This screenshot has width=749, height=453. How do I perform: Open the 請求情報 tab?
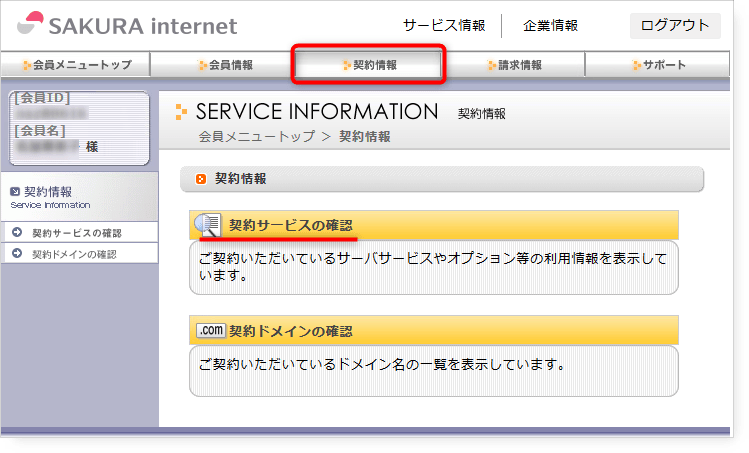click(514, 65)
